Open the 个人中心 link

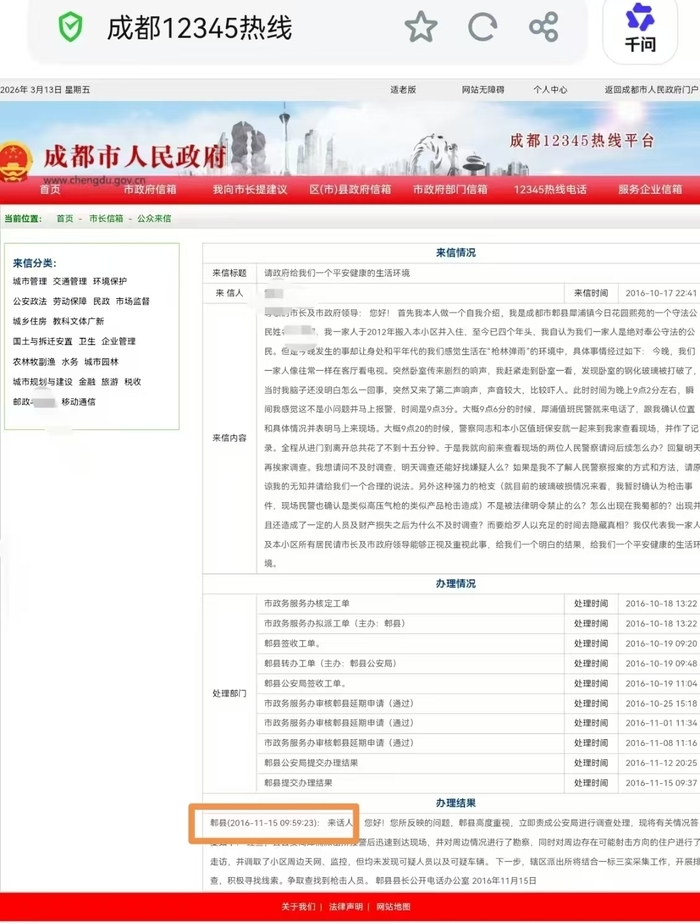(x=549, y=90)
